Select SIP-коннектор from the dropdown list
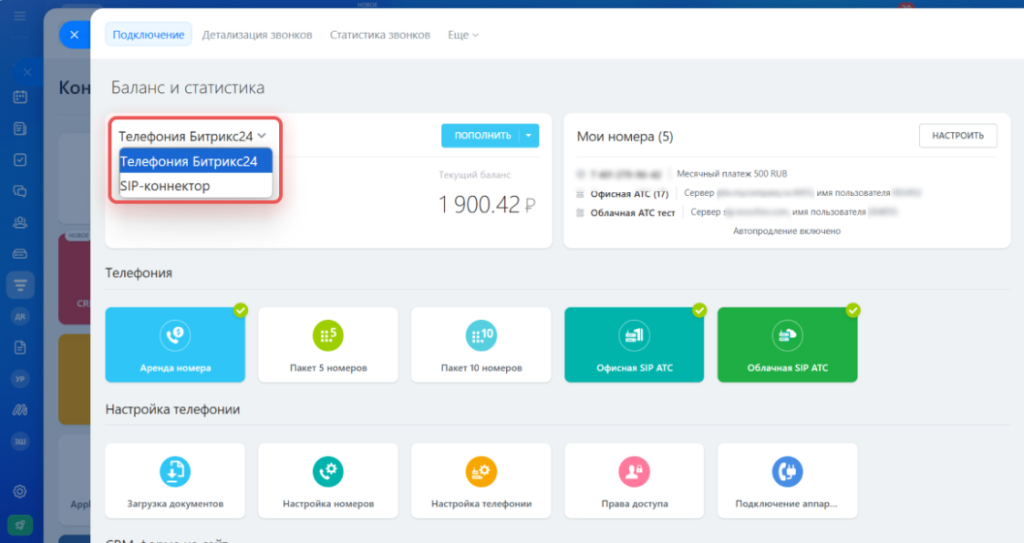1024x543 pixels. click(165, 186)
